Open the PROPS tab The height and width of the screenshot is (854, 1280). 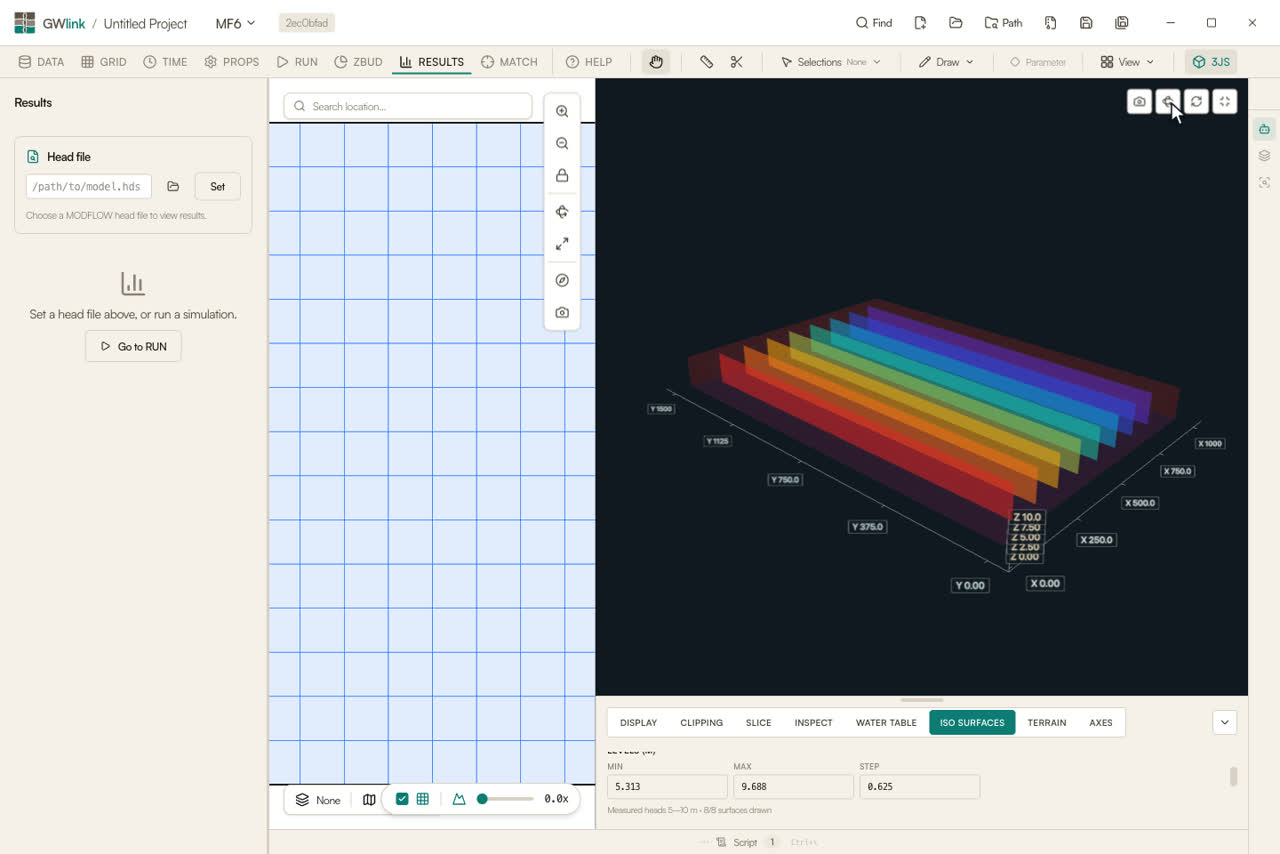pyautogui.click(x=232, y=62)
